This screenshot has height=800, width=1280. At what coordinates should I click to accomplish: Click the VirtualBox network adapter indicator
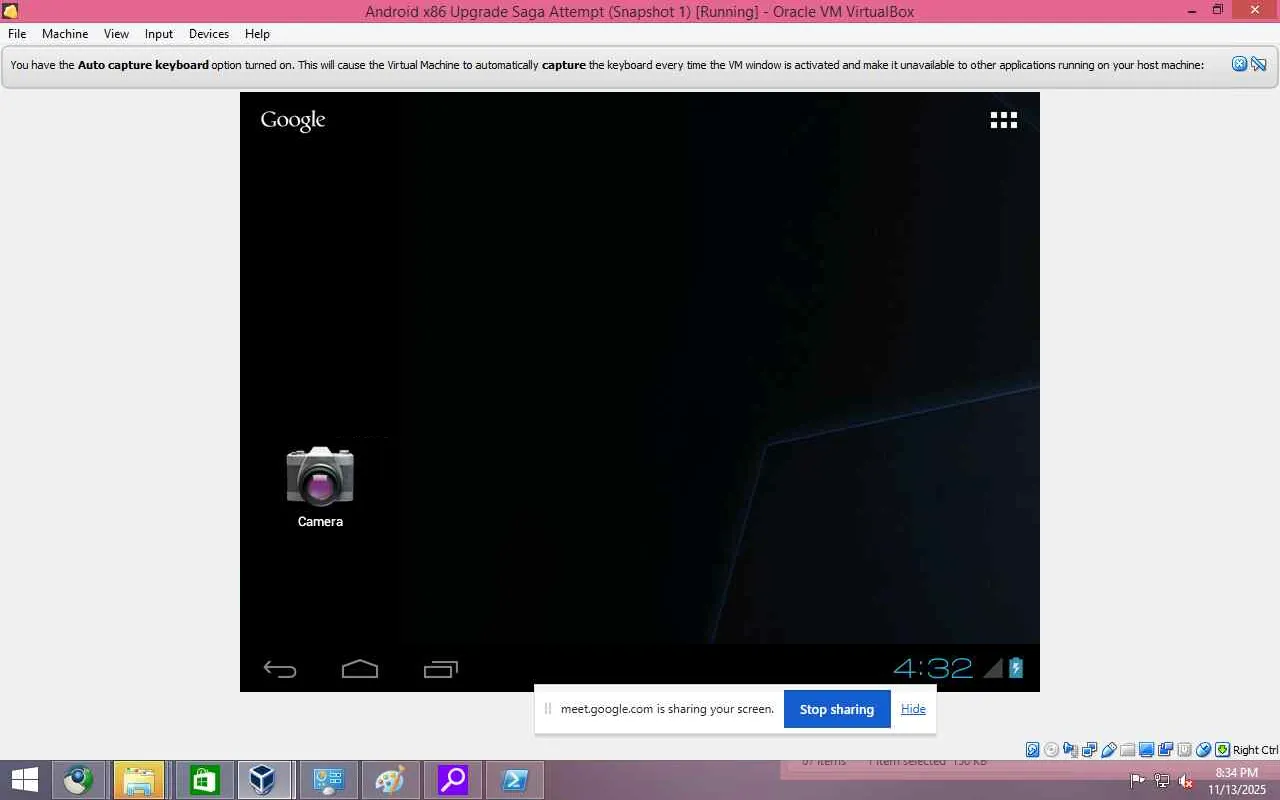(1090, 750)
